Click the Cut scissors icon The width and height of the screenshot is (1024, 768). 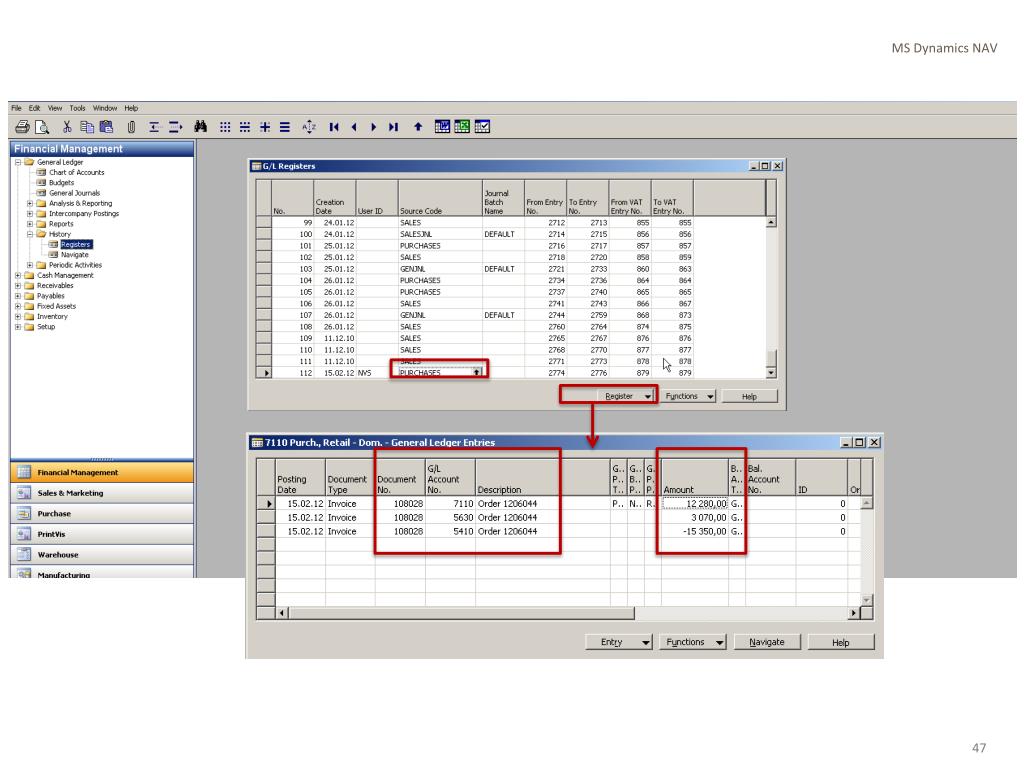(67, 127)
